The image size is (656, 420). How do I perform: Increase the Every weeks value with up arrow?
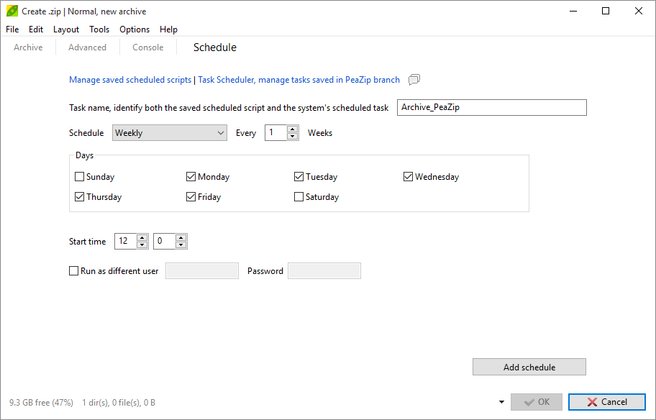(x=293, y=129)
